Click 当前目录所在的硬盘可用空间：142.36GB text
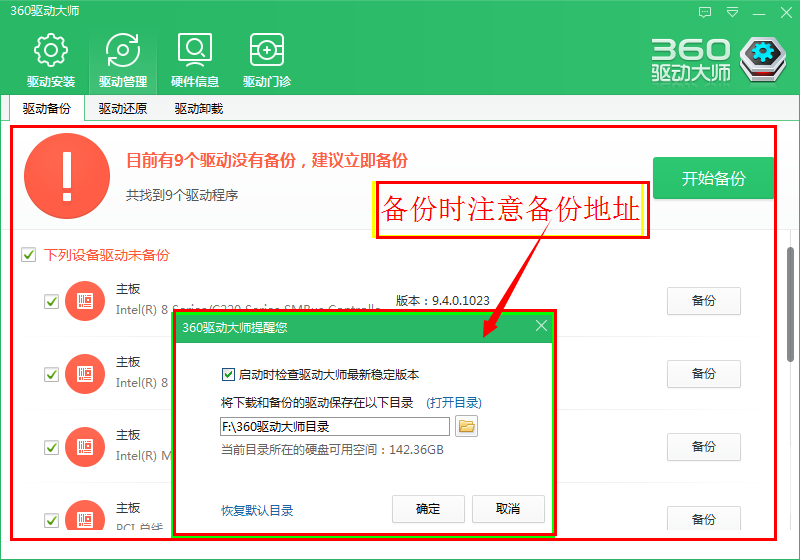Screen dimensions: 800x560 click(332, 450)
